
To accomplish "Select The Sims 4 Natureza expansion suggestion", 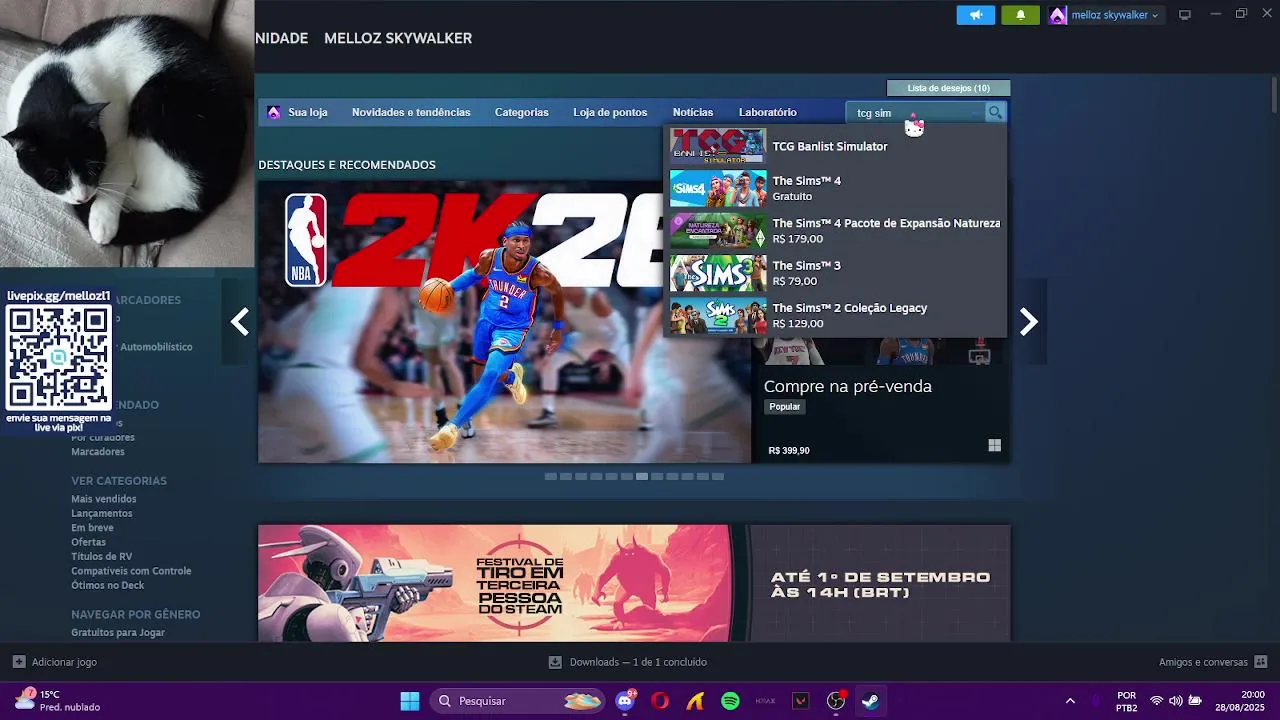I will [836, 231].
